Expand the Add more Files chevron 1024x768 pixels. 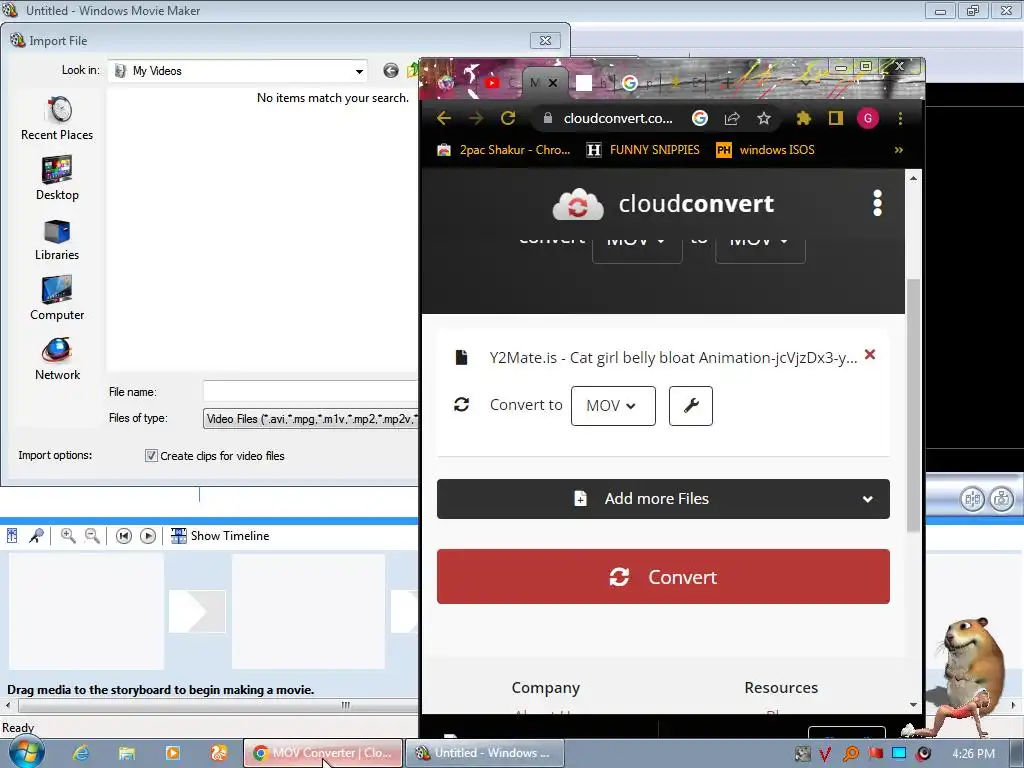(867, 499)
